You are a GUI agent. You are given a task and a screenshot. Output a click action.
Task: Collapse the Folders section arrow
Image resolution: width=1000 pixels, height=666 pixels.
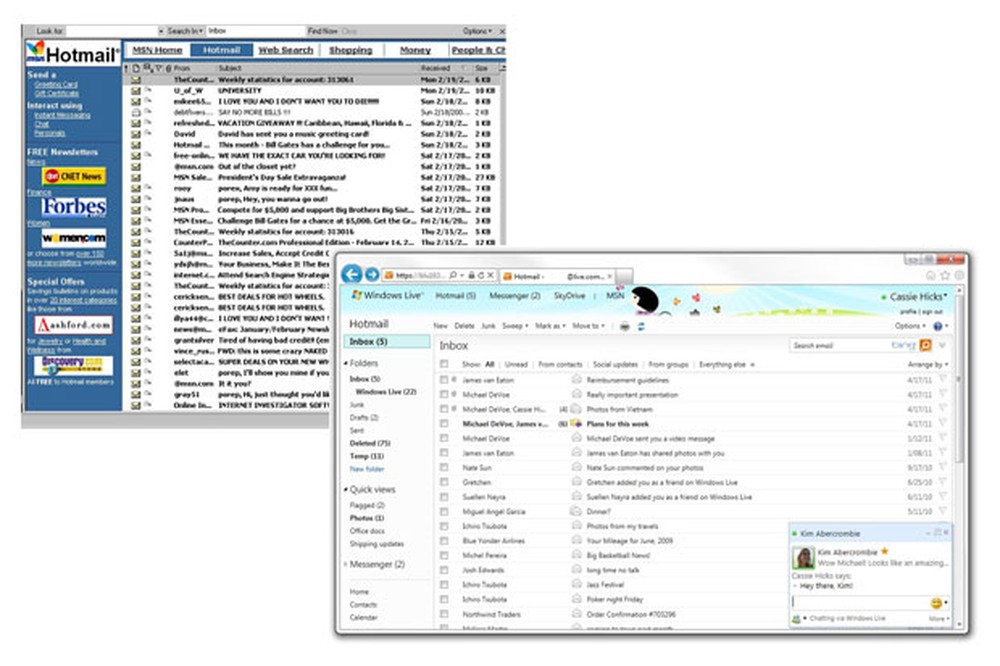[x=346, y=363]
